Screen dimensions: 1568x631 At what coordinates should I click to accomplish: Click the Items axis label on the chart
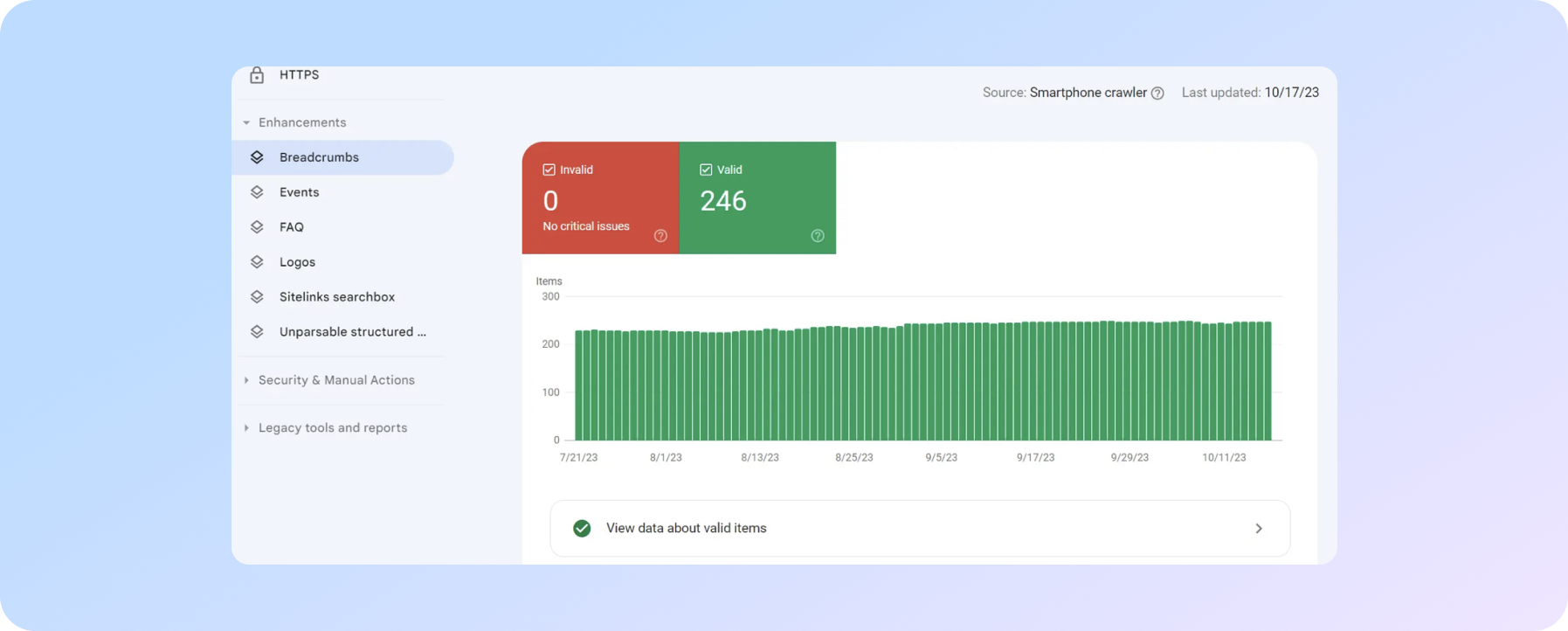coord(549,281)
